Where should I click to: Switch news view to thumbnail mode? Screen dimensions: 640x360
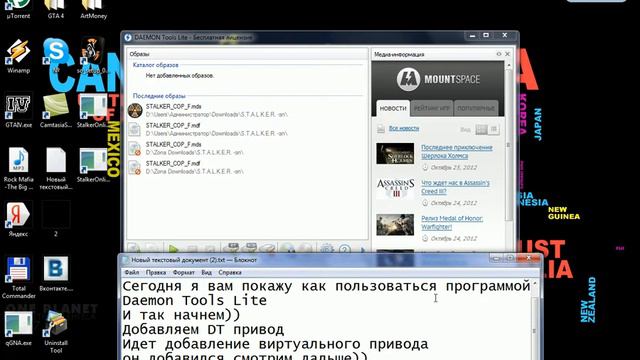tap(482, 129)
